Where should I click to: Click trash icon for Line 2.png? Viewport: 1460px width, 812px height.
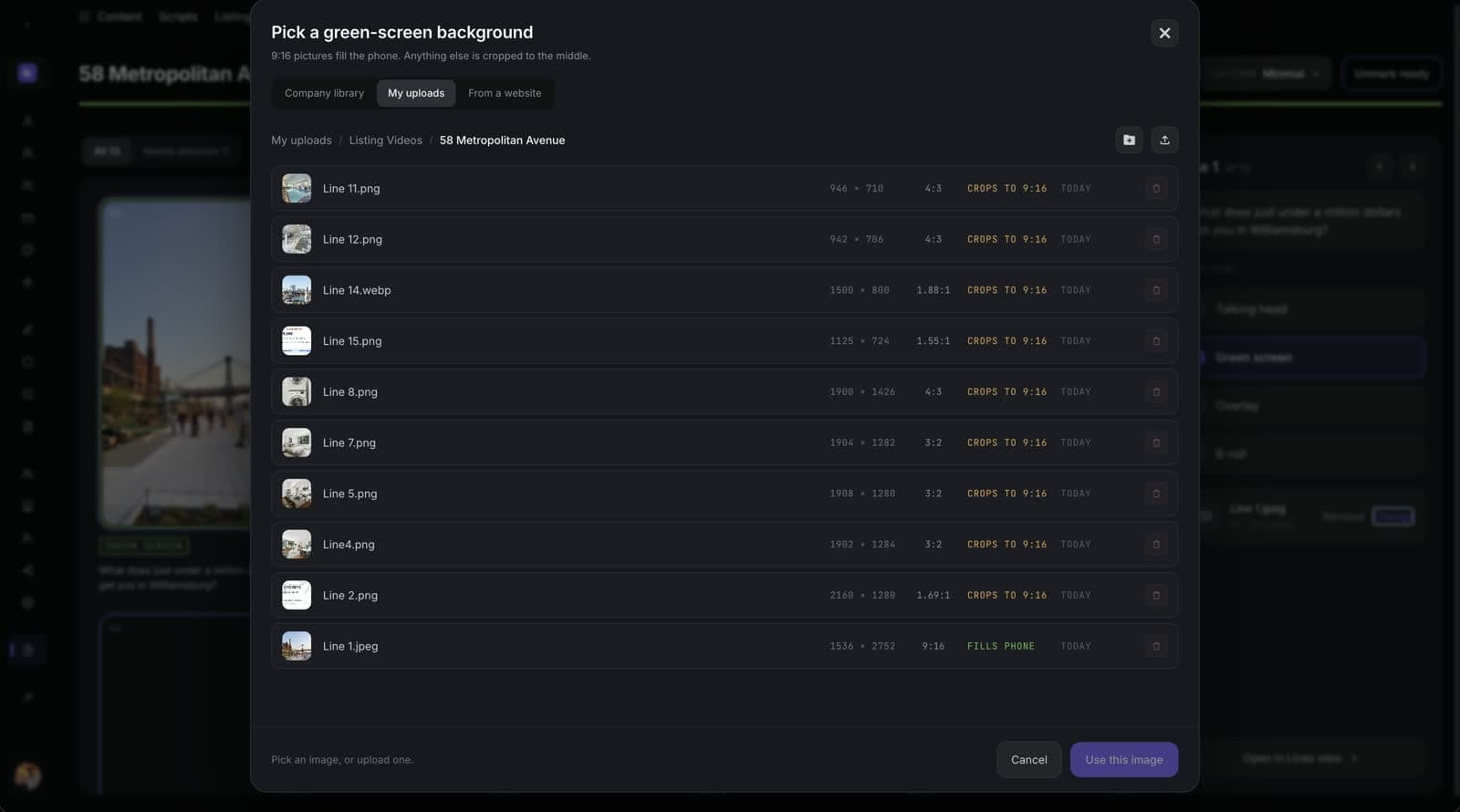[x=1156, y=596]
